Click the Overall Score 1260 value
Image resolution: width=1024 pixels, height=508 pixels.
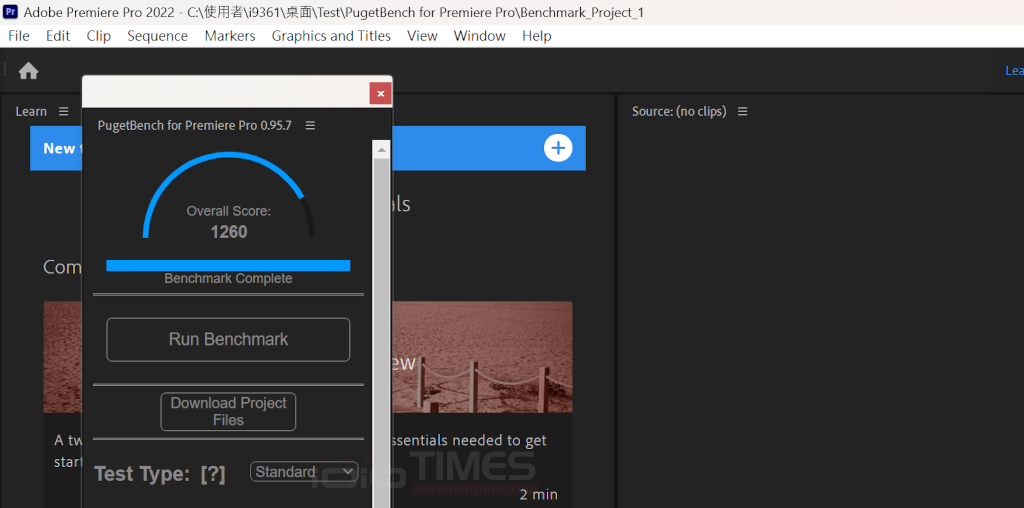229,232
